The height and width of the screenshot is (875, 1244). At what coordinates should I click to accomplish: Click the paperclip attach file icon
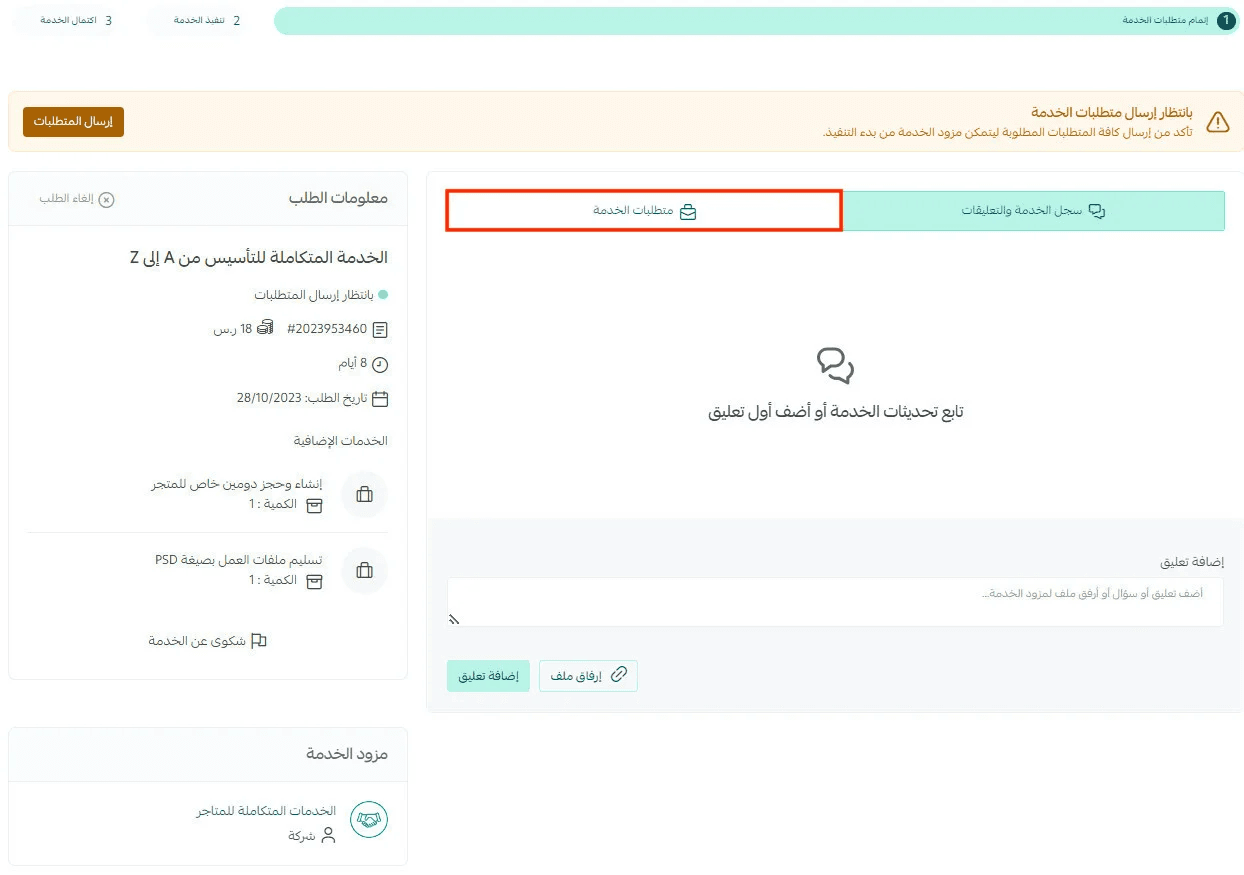pyautogui.click(x=619, y=675)
